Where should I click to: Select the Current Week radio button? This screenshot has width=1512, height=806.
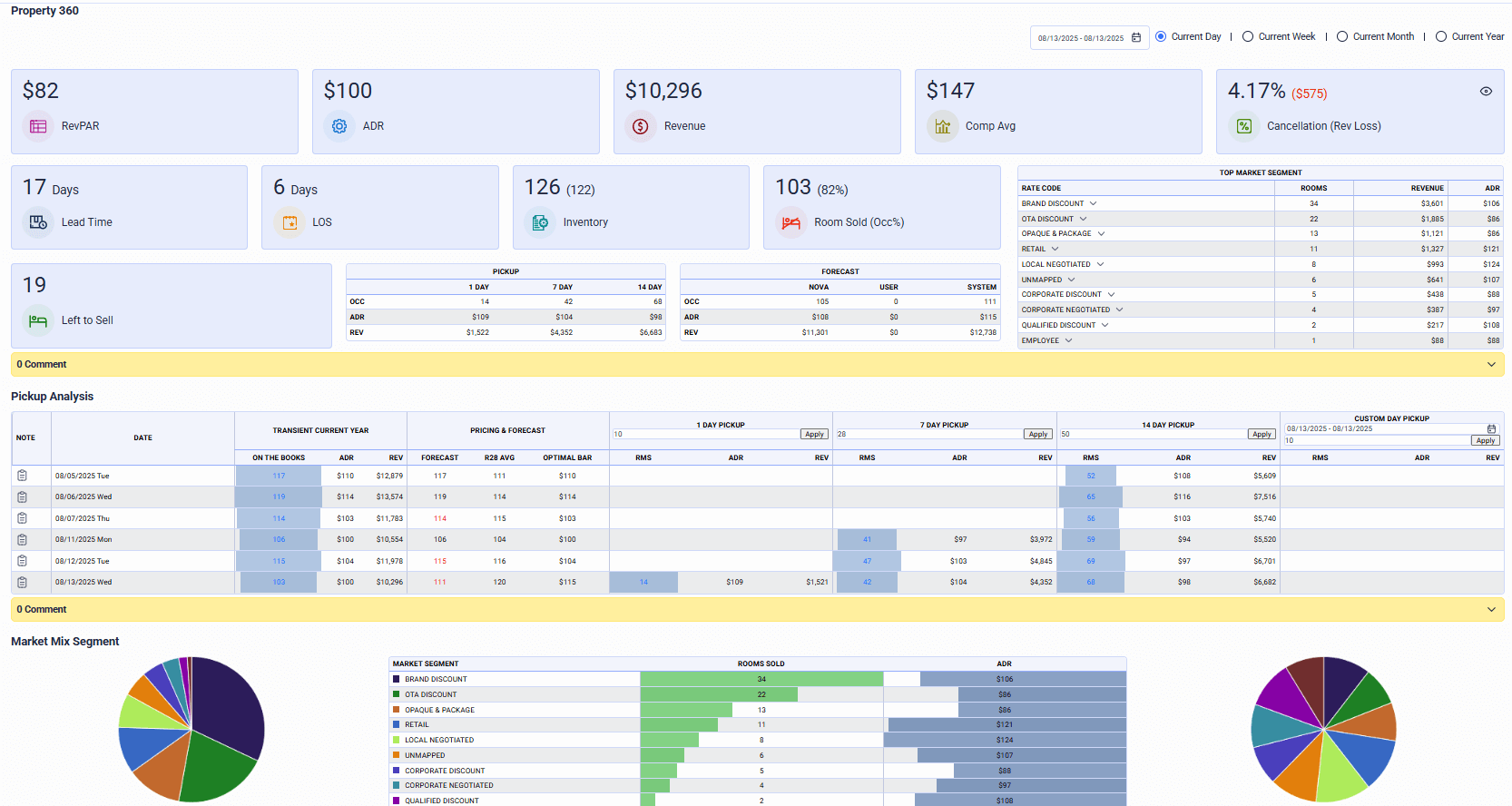(1248, 36)
